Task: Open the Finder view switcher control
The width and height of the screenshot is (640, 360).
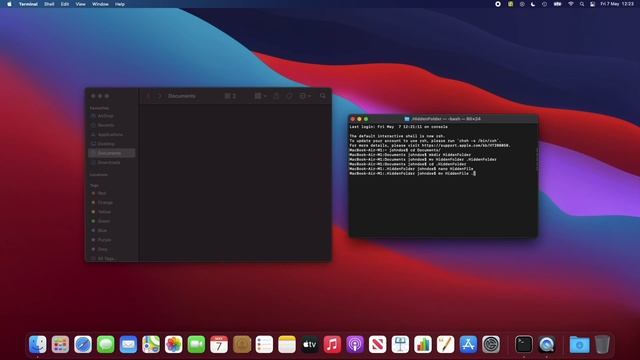Action: click(230, 96)
